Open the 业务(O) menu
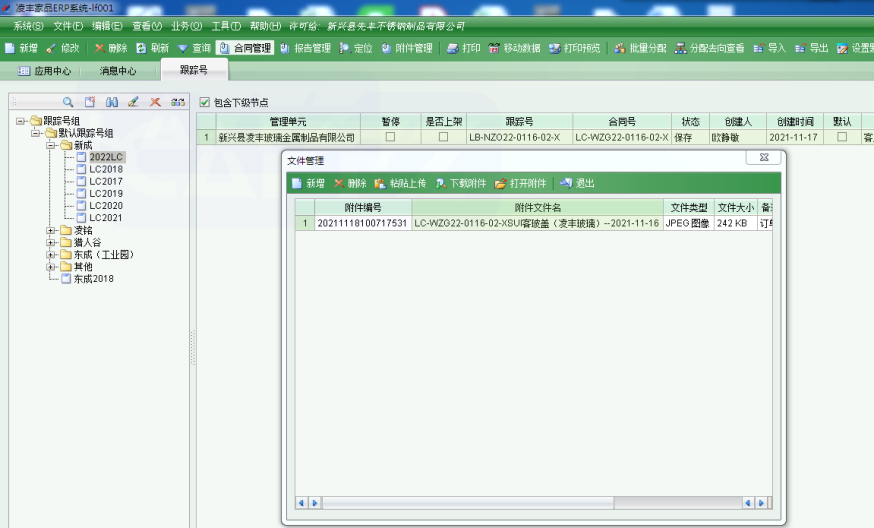 pos(186,25)
